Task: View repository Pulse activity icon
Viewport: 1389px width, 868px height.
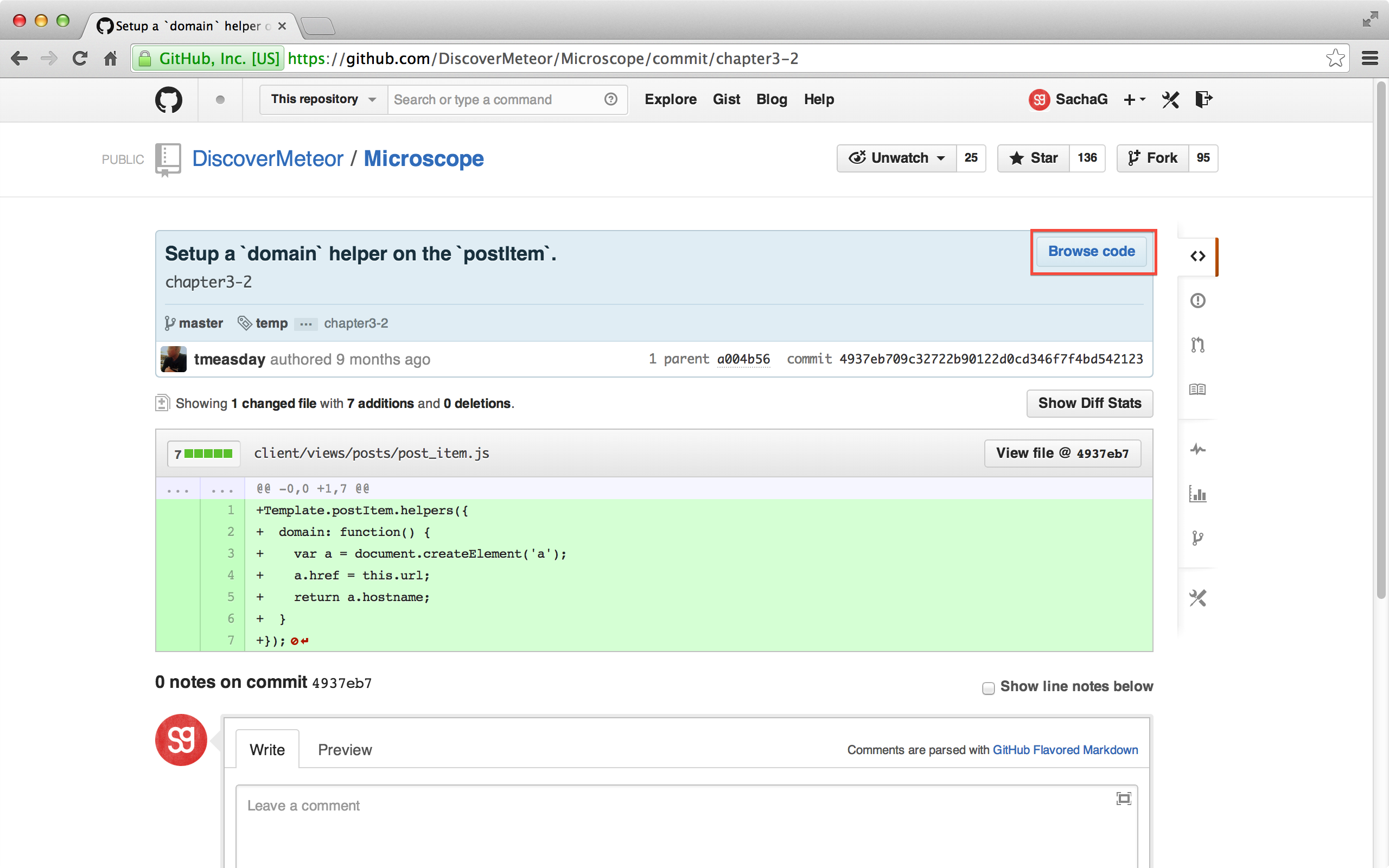Action: click(x=1198, y=450)
